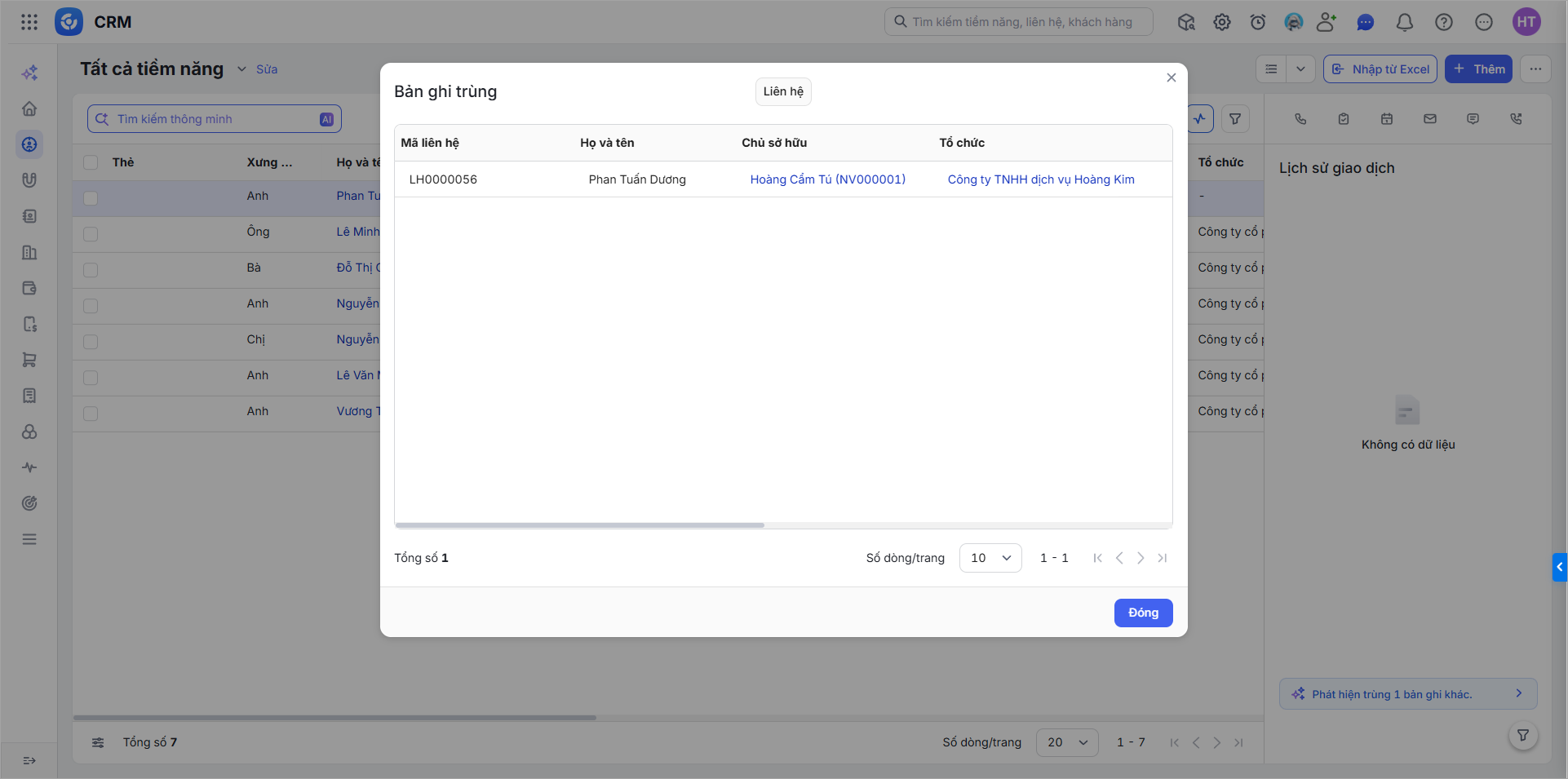
Task: Click the Đóng button
Action: [1143, 613]
